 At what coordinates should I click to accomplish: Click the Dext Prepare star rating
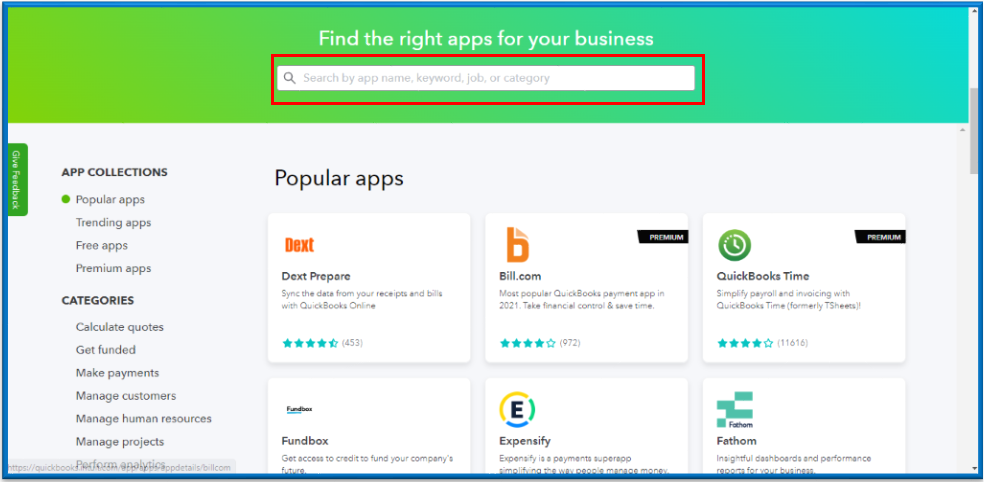310,343
